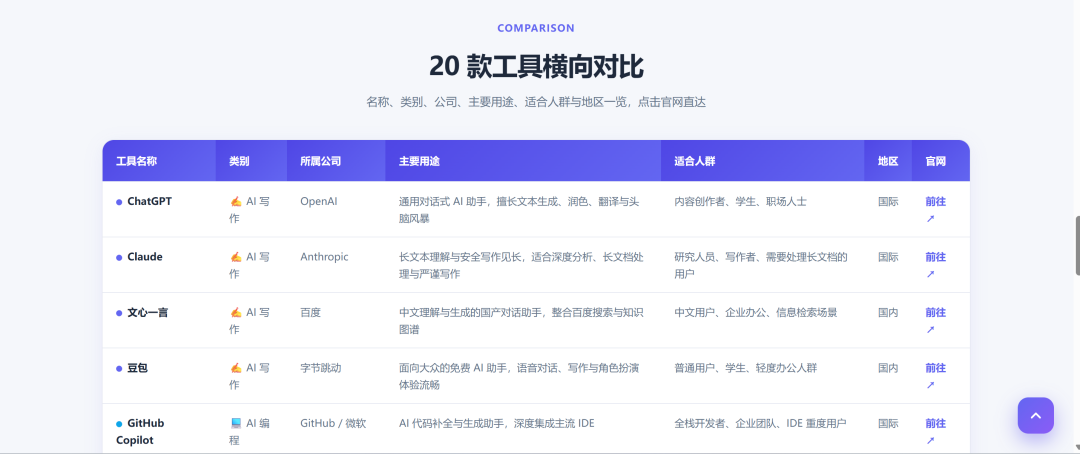The image size is (1080, 454).
Task: Click the scroll-to-top arrow button
Action: (x=1035, y=415)
